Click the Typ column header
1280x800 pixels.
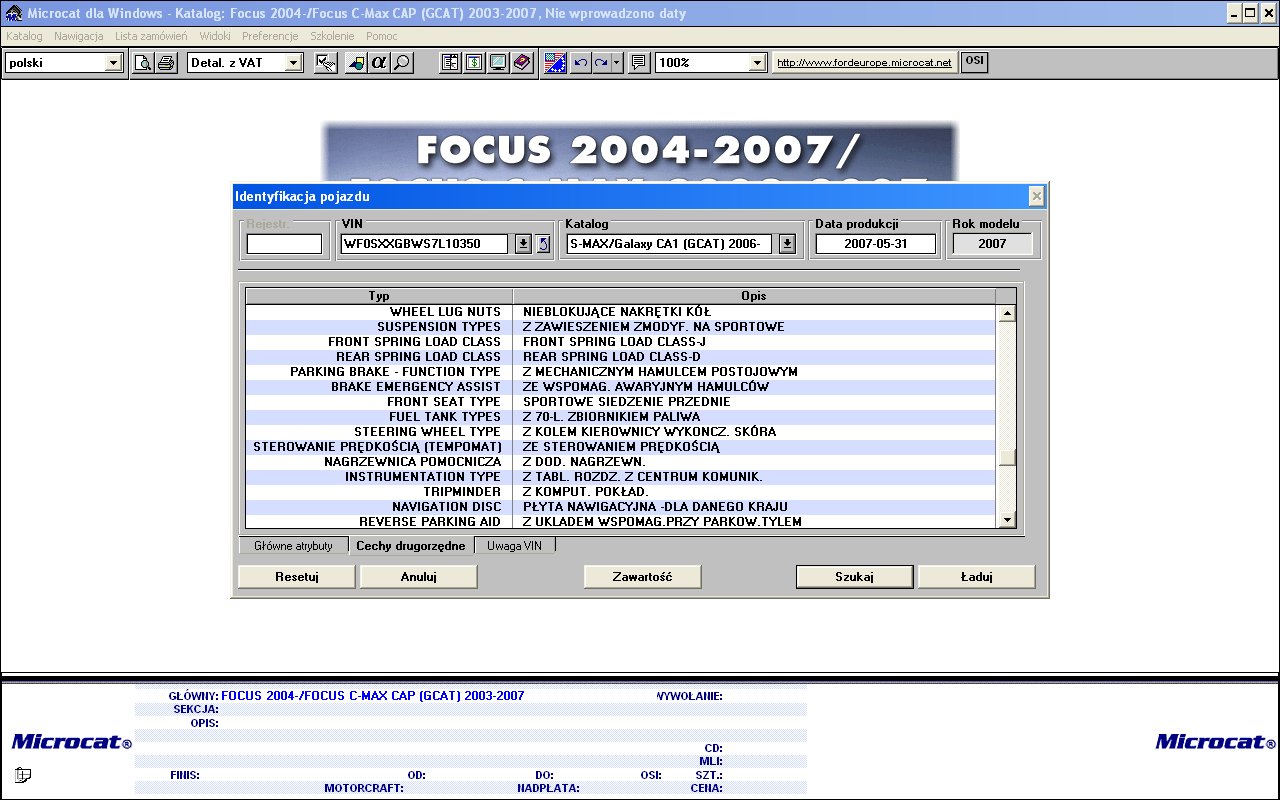click(x=379, y=296)
